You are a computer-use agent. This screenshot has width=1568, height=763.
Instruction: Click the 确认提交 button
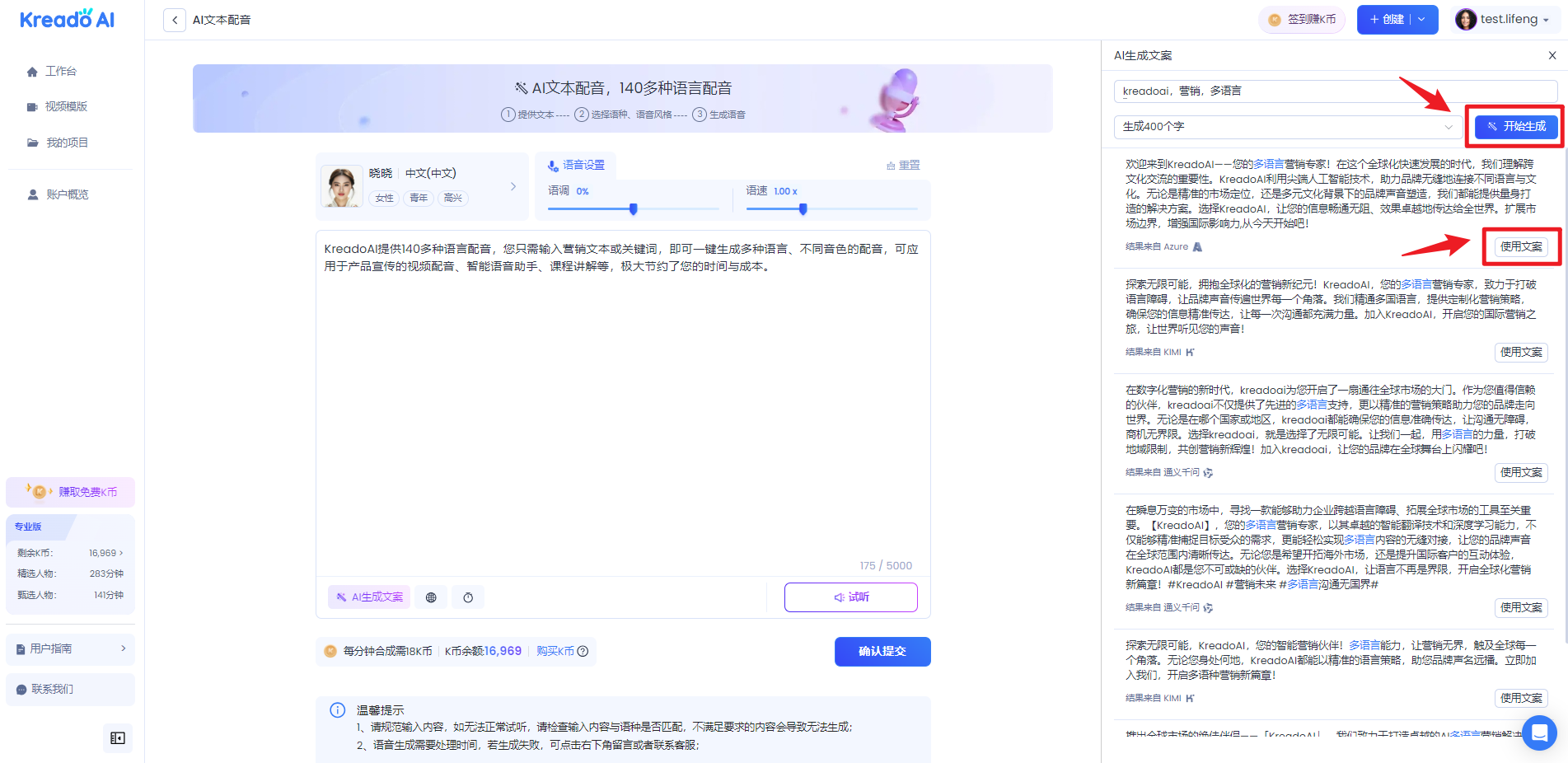[x=882, y=651]
